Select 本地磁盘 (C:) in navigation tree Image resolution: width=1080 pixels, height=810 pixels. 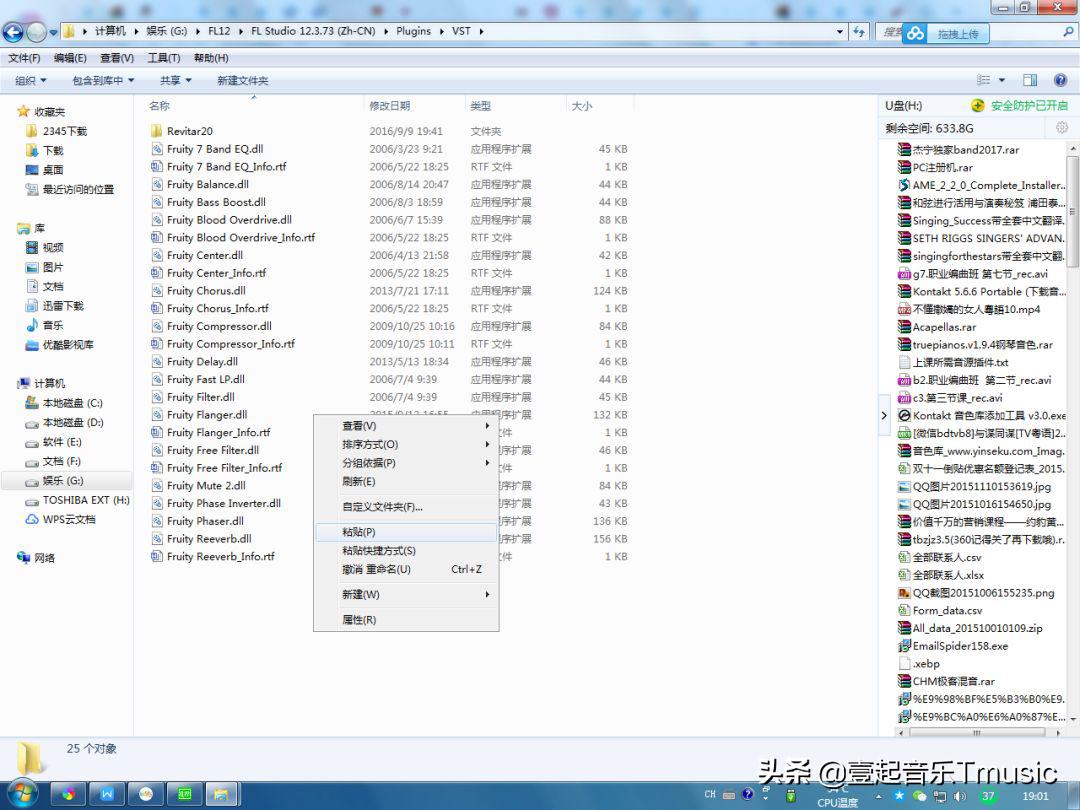click(72, 403)
